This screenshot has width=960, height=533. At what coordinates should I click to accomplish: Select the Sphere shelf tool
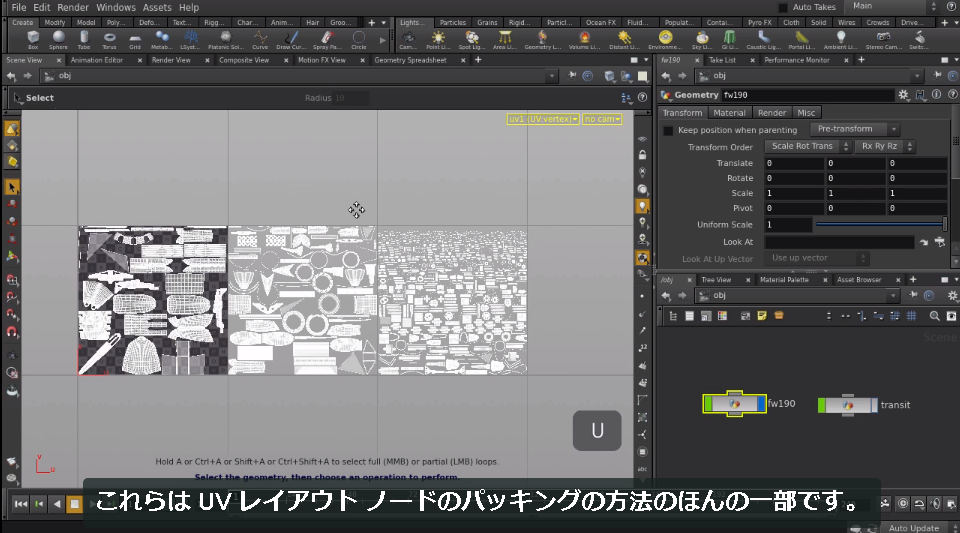point(59,40)
